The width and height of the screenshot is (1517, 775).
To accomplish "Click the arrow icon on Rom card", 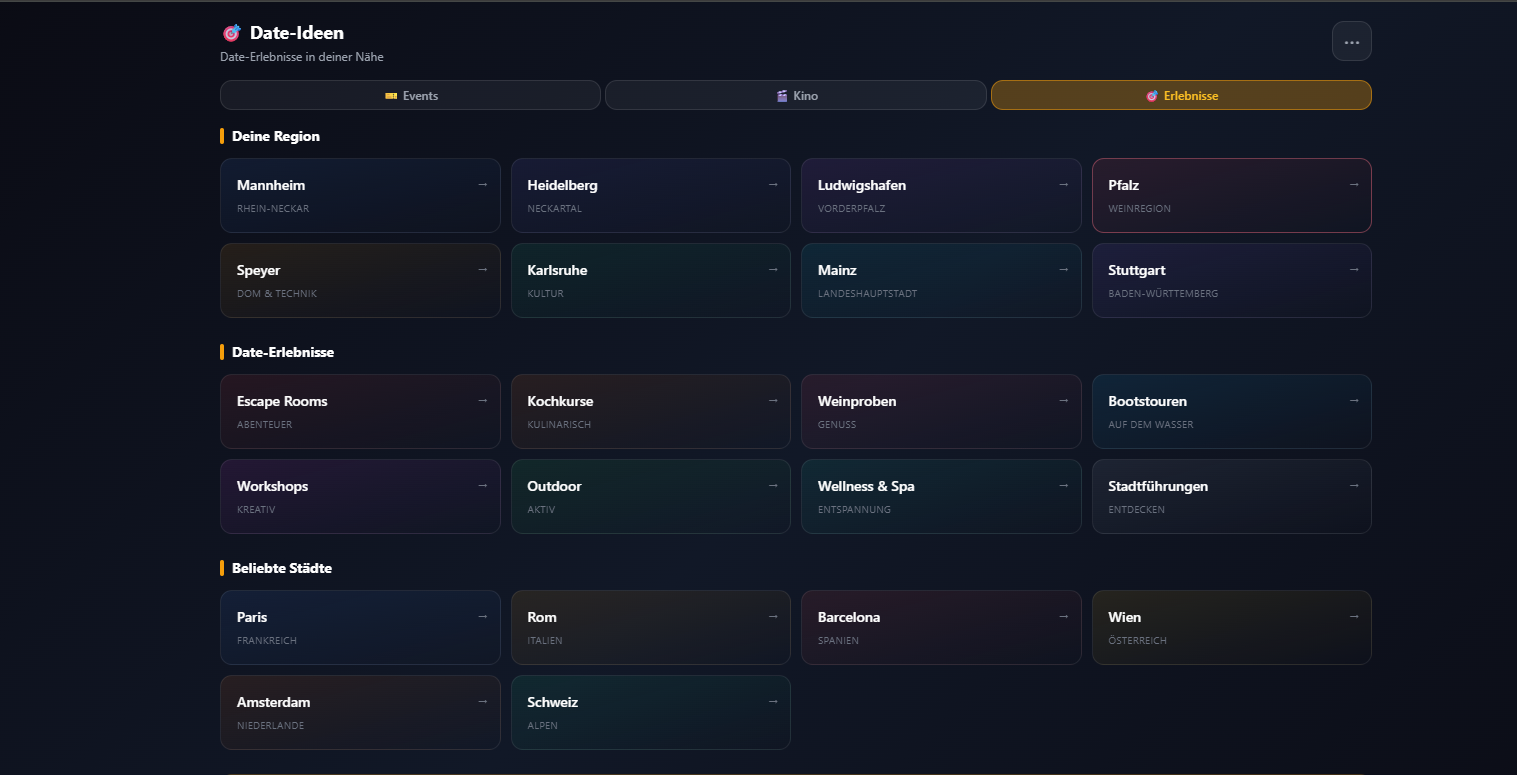I will [x=773, y=616].
